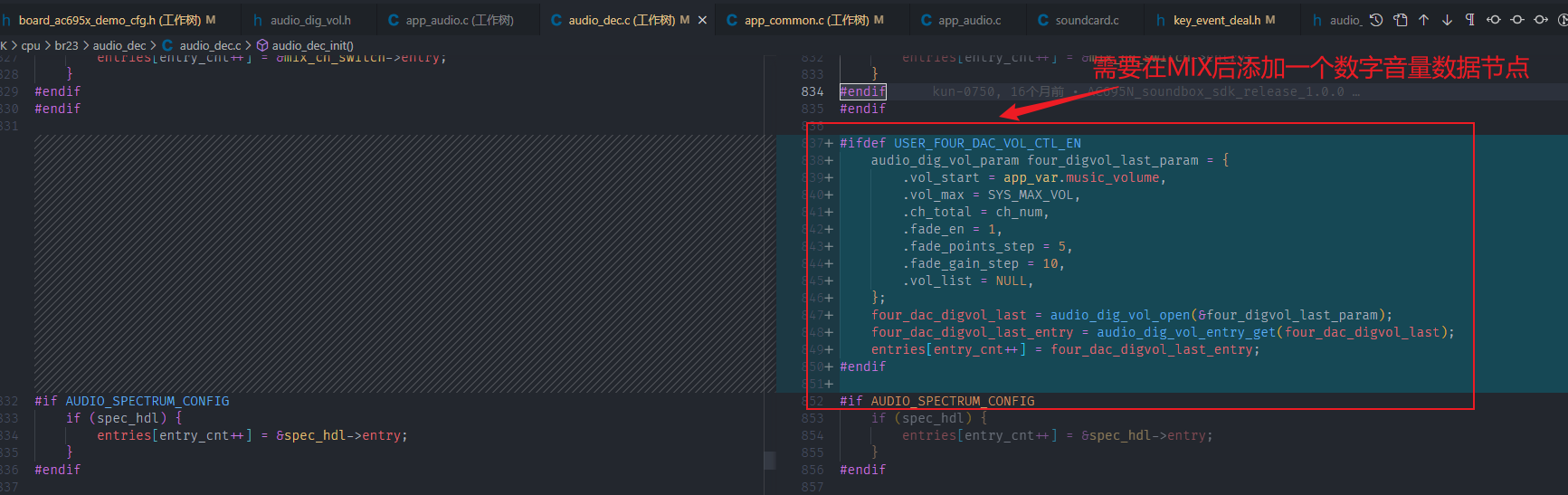Click four_dac_digvol_last_entry on entries line

(x=1151, y=349)
